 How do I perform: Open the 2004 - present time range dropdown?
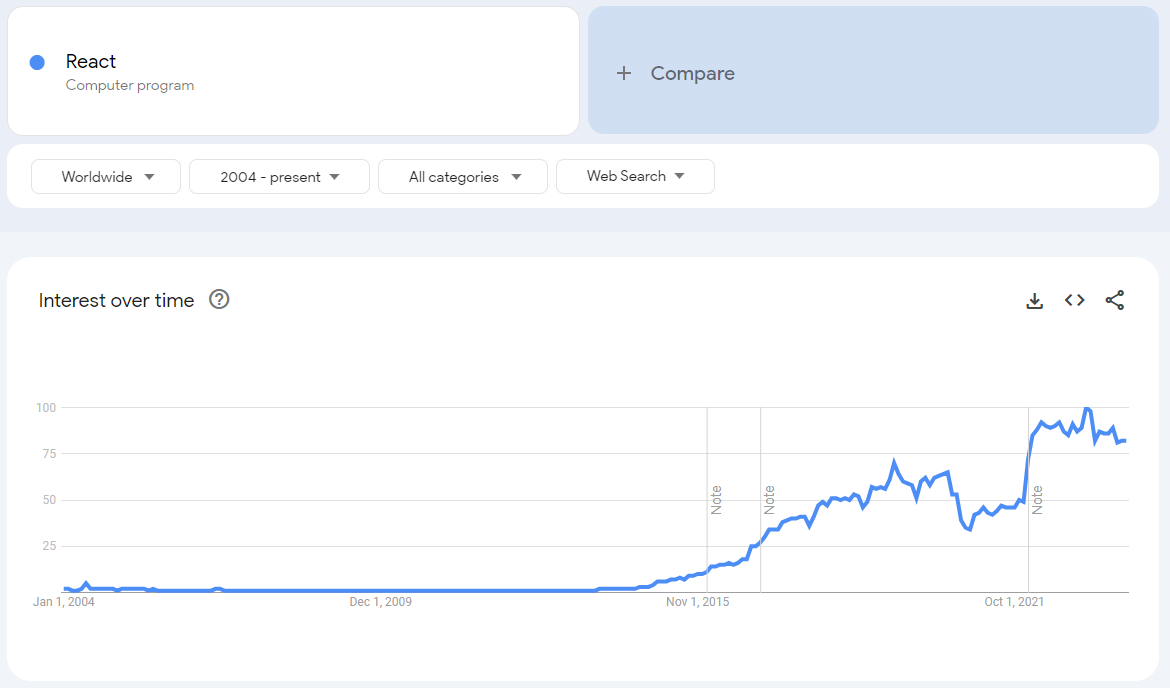(x=279, y=176)
